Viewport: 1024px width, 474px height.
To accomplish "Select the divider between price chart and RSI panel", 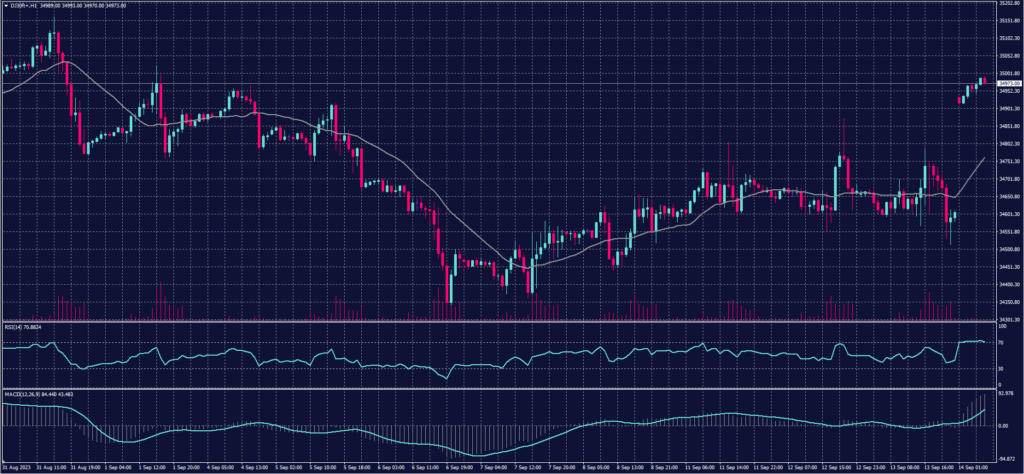I will pyautogui.click(x=500, y=321).
